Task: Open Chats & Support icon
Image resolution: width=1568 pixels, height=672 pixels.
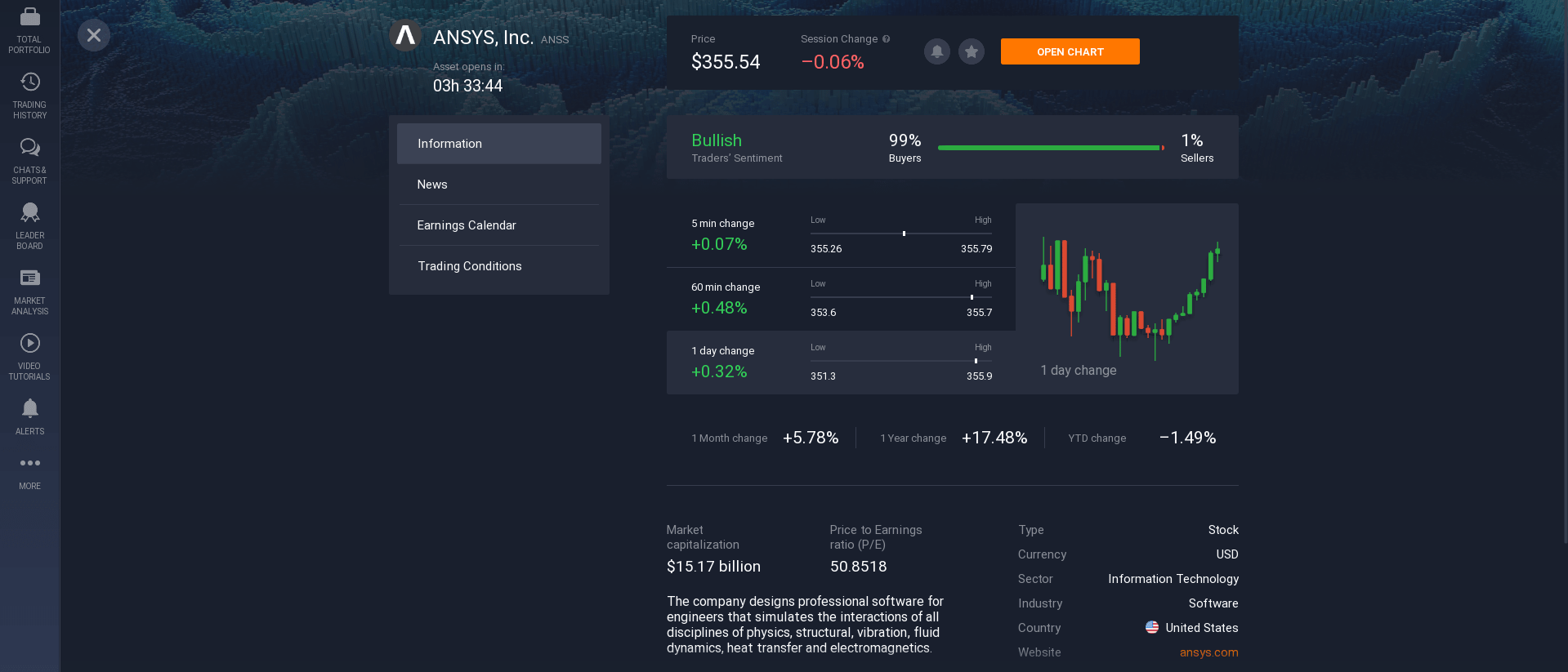Action: 29,148
